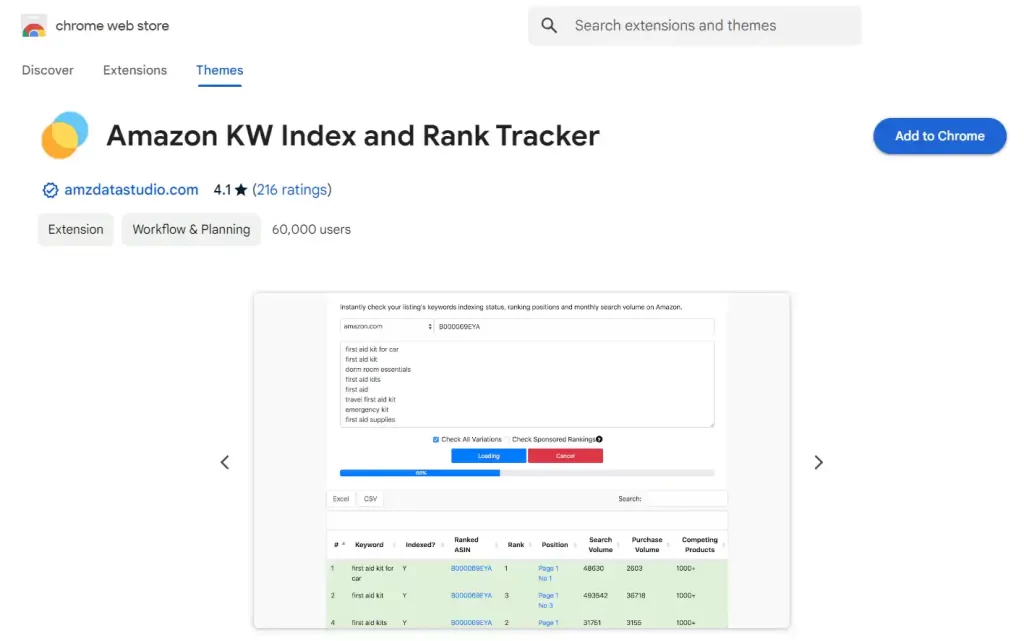This screenshot has height=641, width=1024.
Task: Open the Extensions tab
Action: point(135,70)
